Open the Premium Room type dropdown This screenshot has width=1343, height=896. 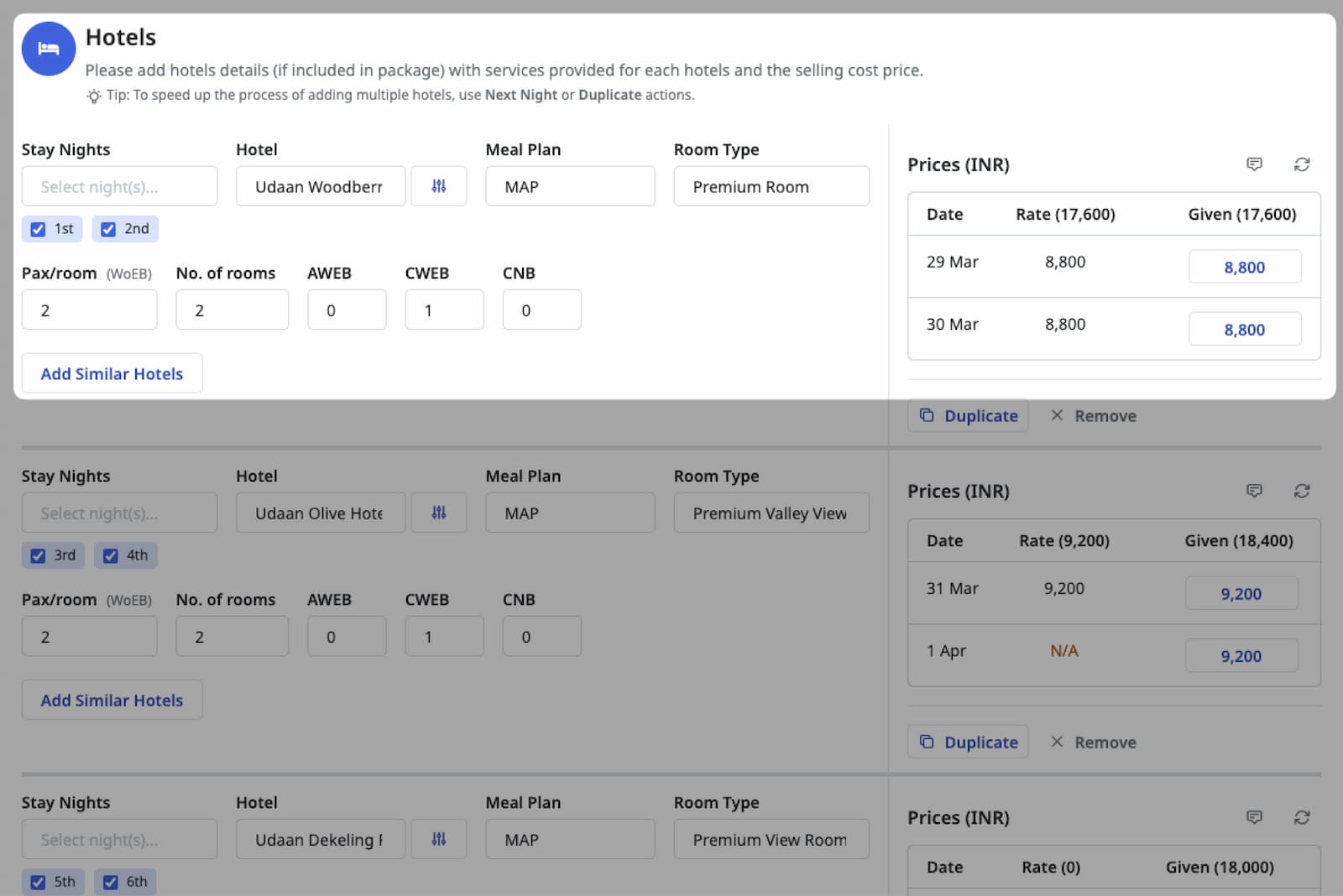point(771,186)
